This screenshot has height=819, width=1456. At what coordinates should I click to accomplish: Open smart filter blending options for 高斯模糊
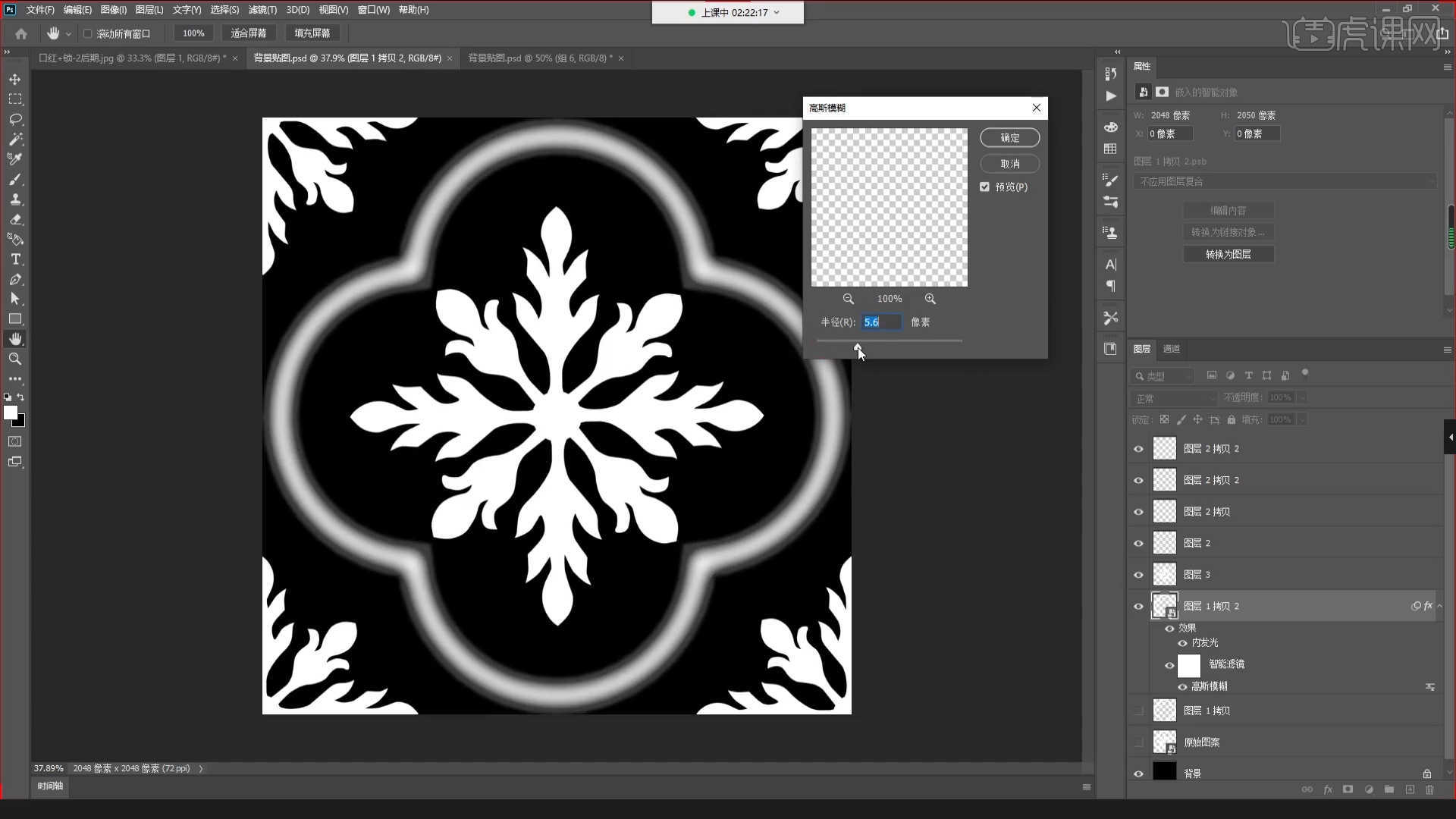(x=1430, y=687)
